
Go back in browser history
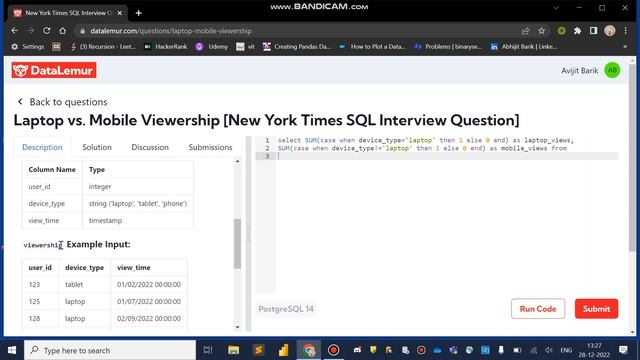pos(15,31)
